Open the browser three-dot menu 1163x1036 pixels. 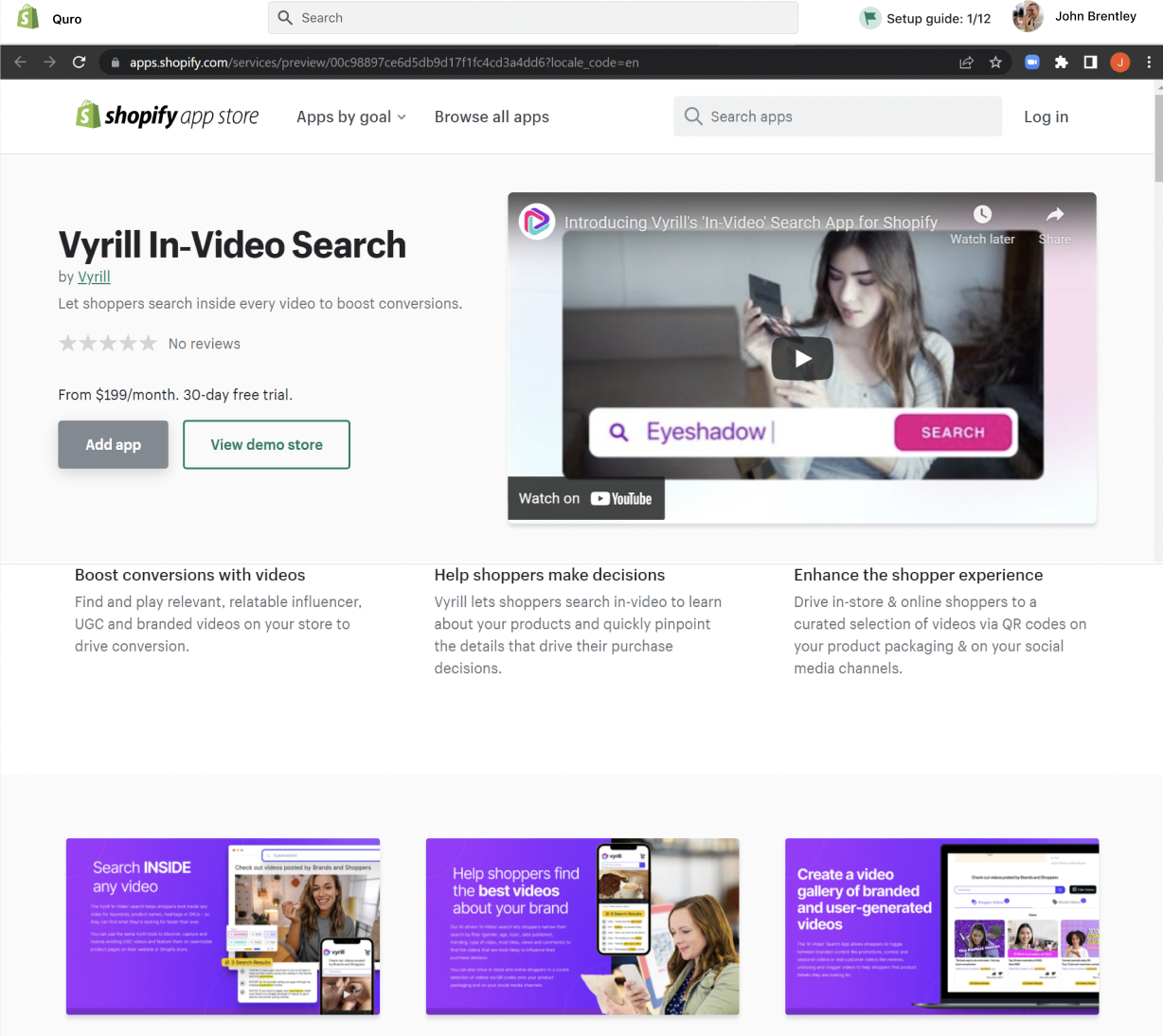(1149, 63)
